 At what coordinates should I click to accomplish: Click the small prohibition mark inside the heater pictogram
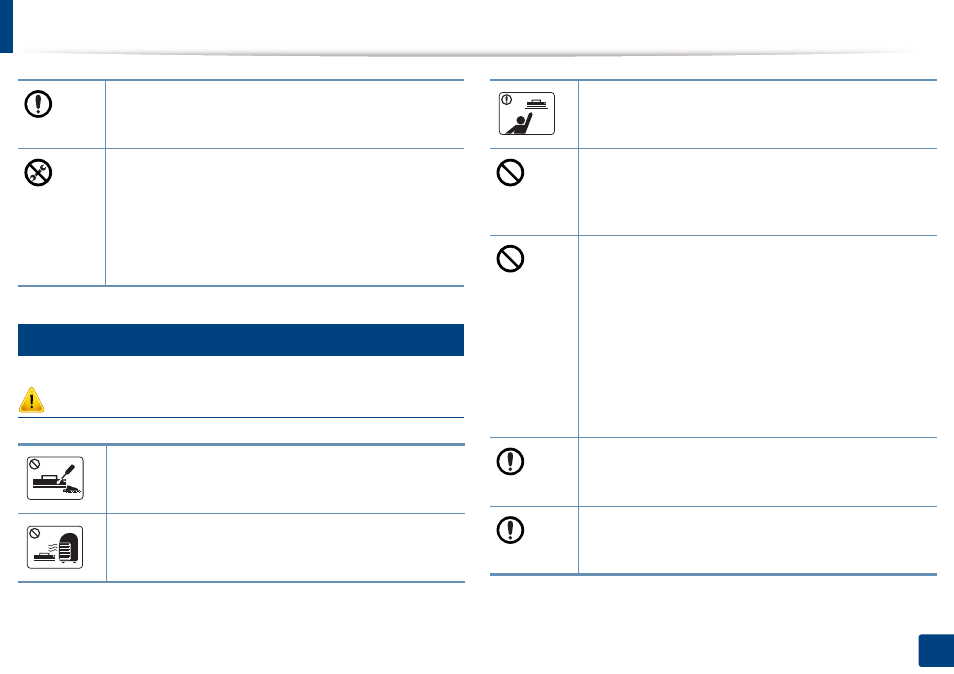tap(35, 533)
